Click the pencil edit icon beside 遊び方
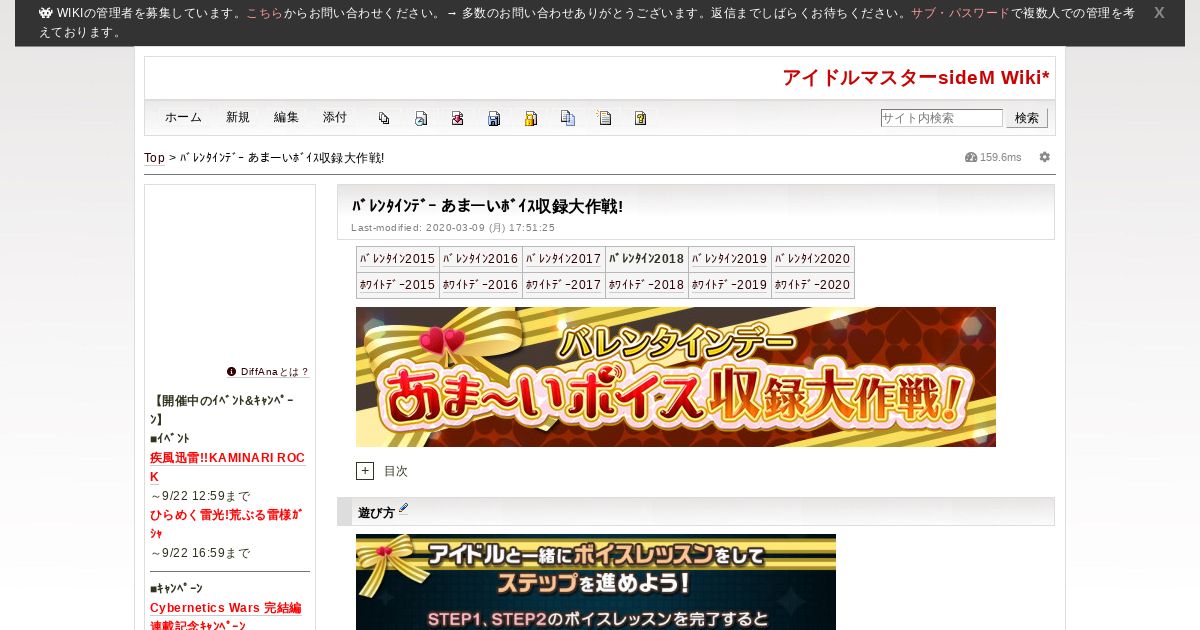 pos(404,509)
